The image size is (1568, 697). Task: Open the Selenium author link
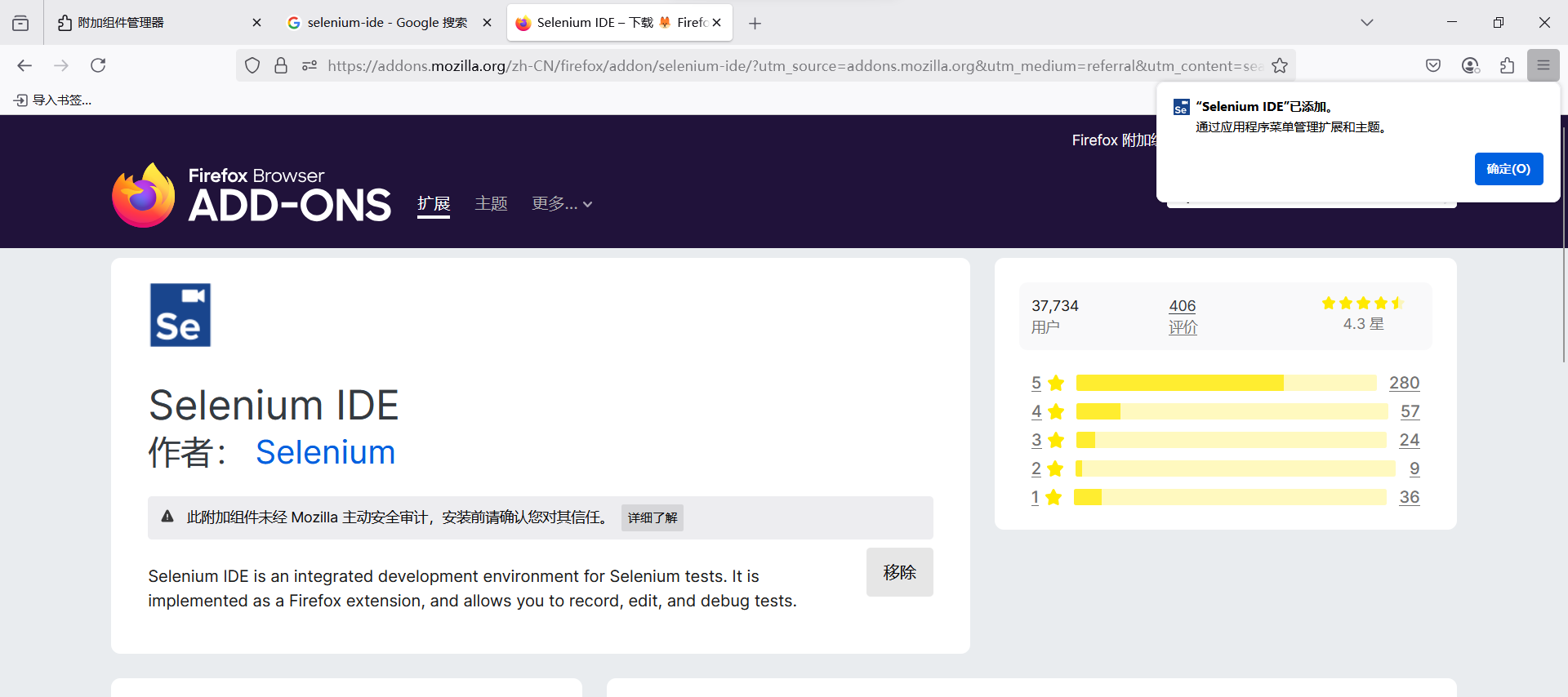pos(325,452)
